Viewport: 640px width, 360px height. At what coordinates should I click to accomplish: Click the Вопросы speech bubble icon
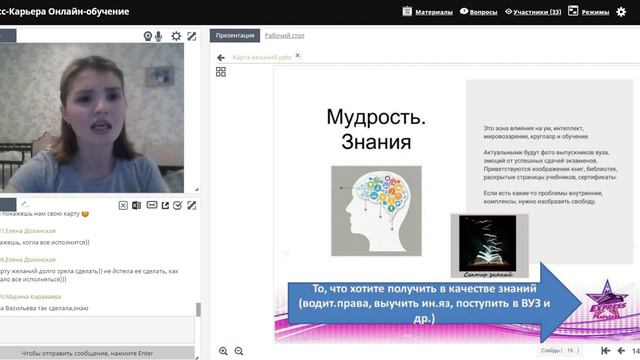coord(464,11)
